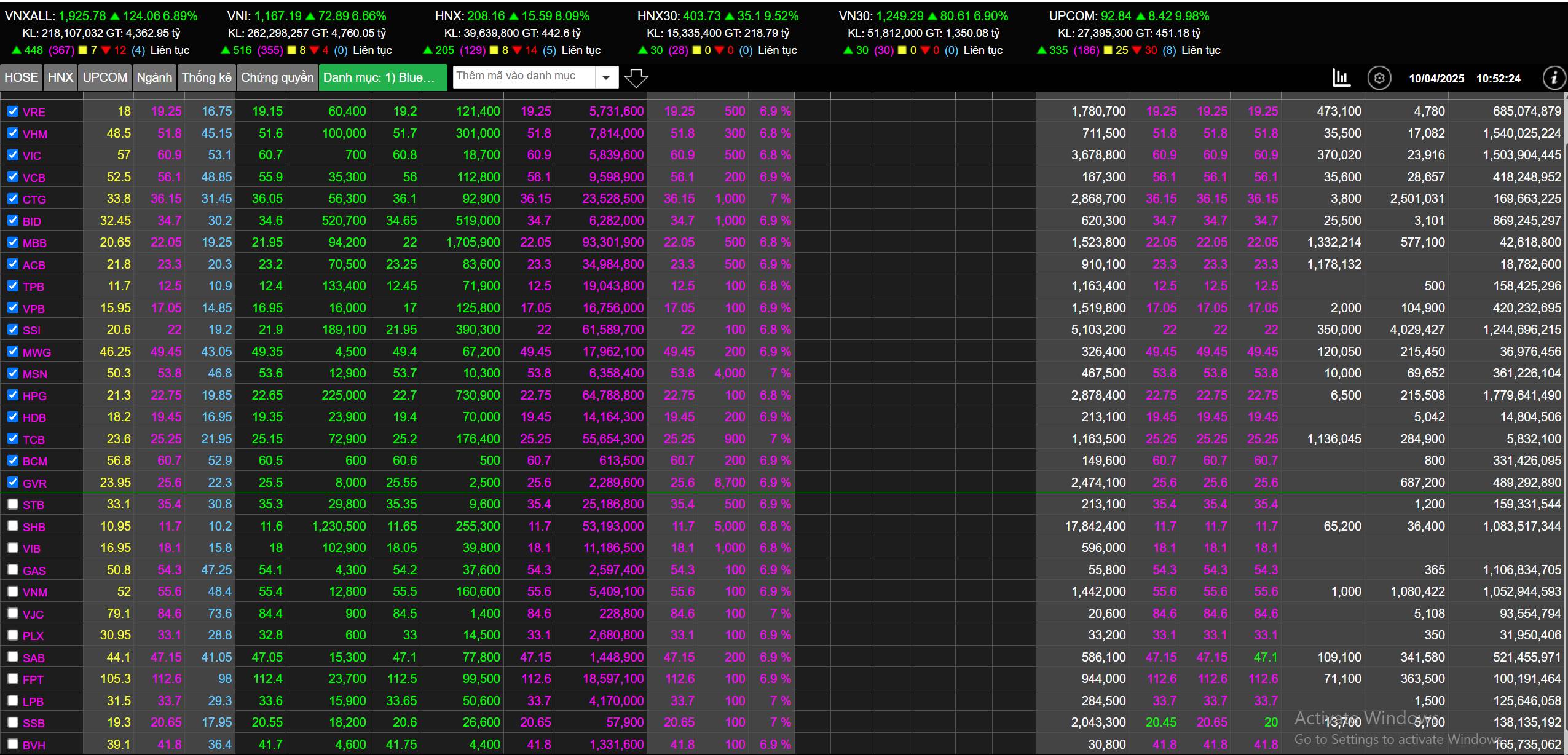Image resolution: width=1568 pixels, height=755 pixels.
Task: Open Danh mục Blue watchlist dropdown
Action: [x=382, y=77]
